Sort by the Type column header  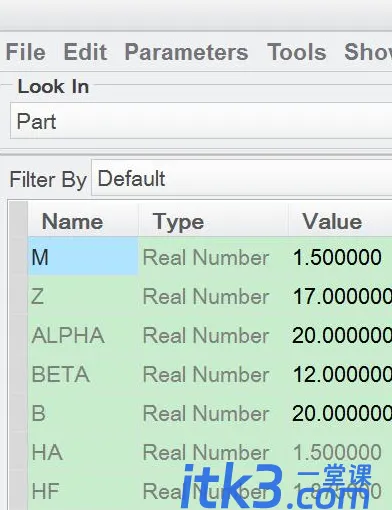pos(214,221)
